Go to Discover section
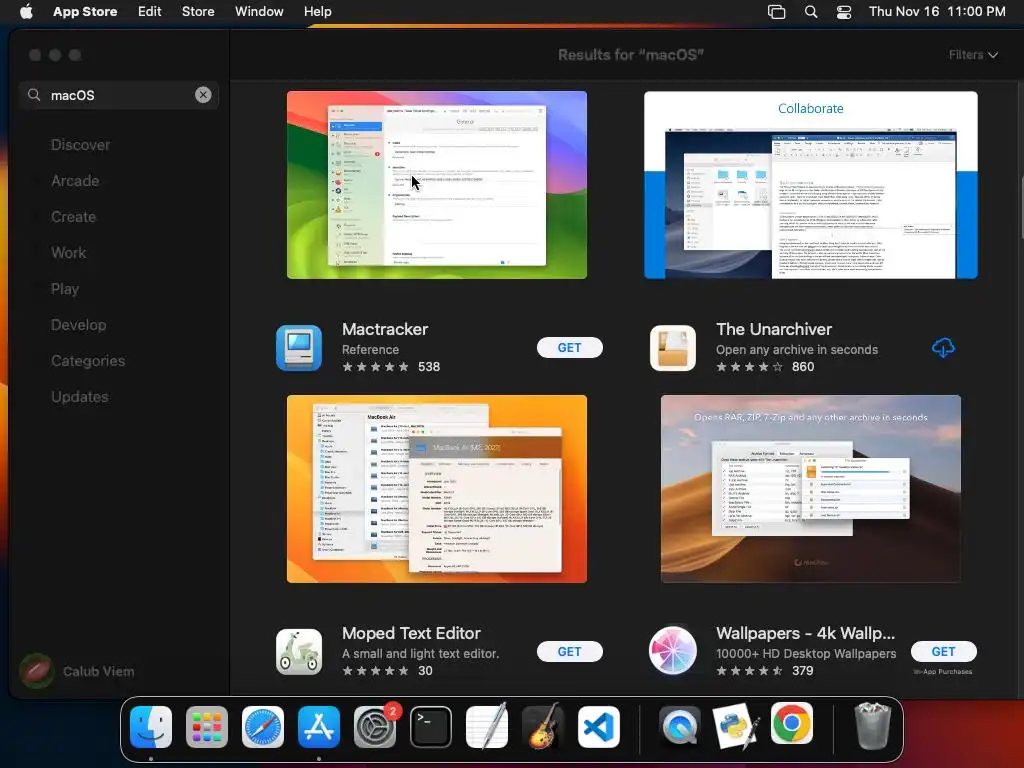The image size is (1024, 768). click(x=80, y=145)
